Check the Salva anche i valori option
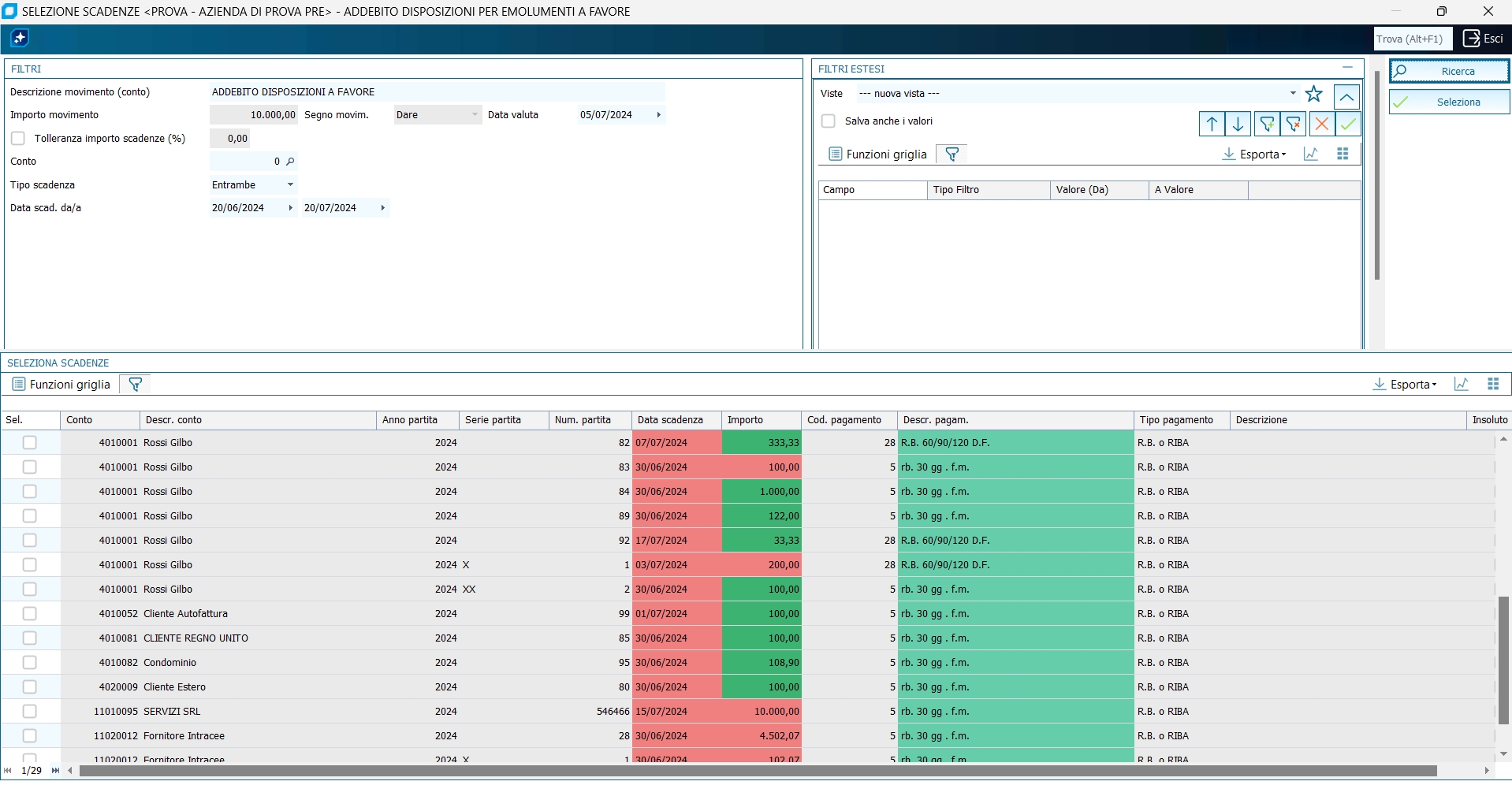This screenshot has height=785, width=1512. pos(828,121)
